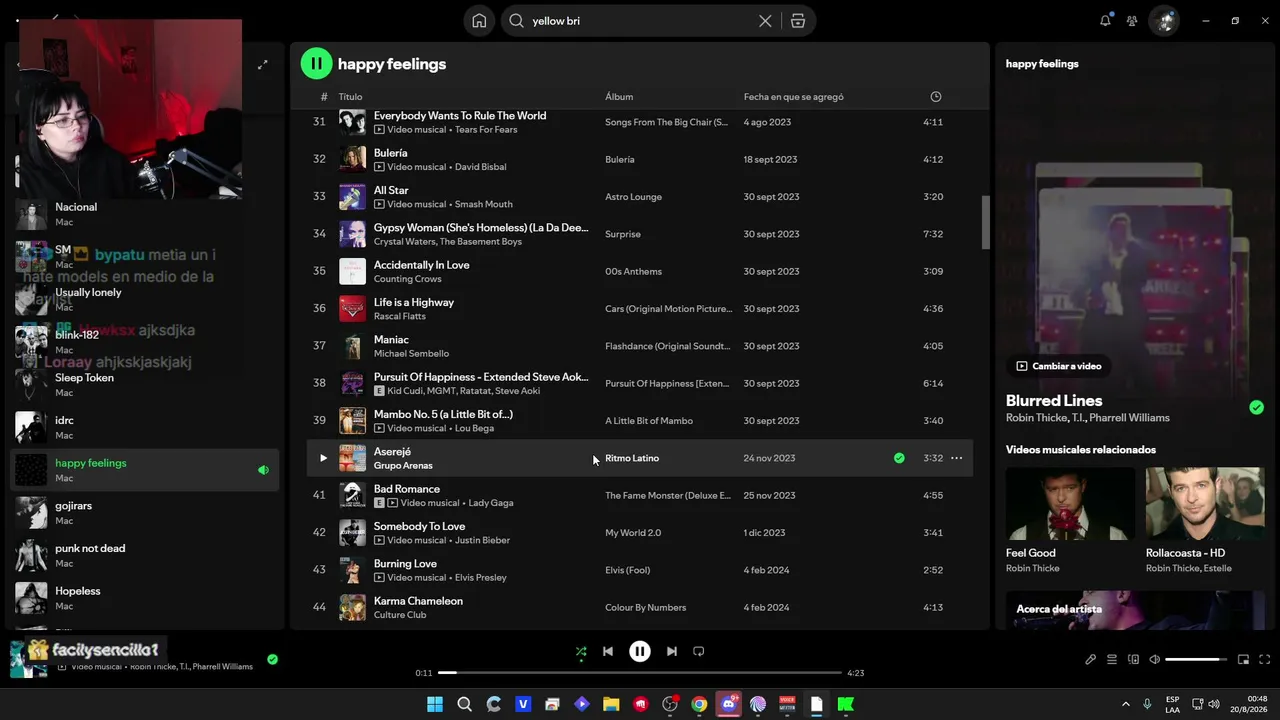
Task: Open the miniplayer icon
Action: [1243, 660]
